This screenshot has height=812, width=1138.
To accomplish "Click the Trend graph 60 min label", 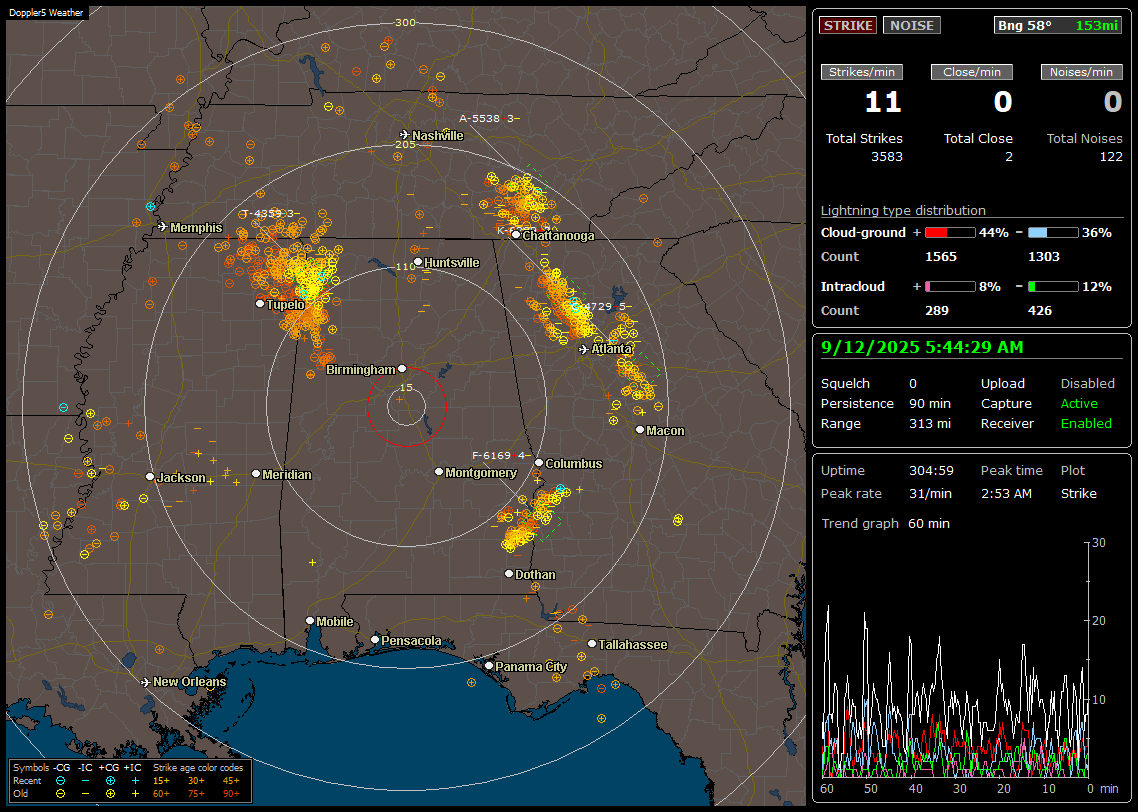I will point(885,524).
